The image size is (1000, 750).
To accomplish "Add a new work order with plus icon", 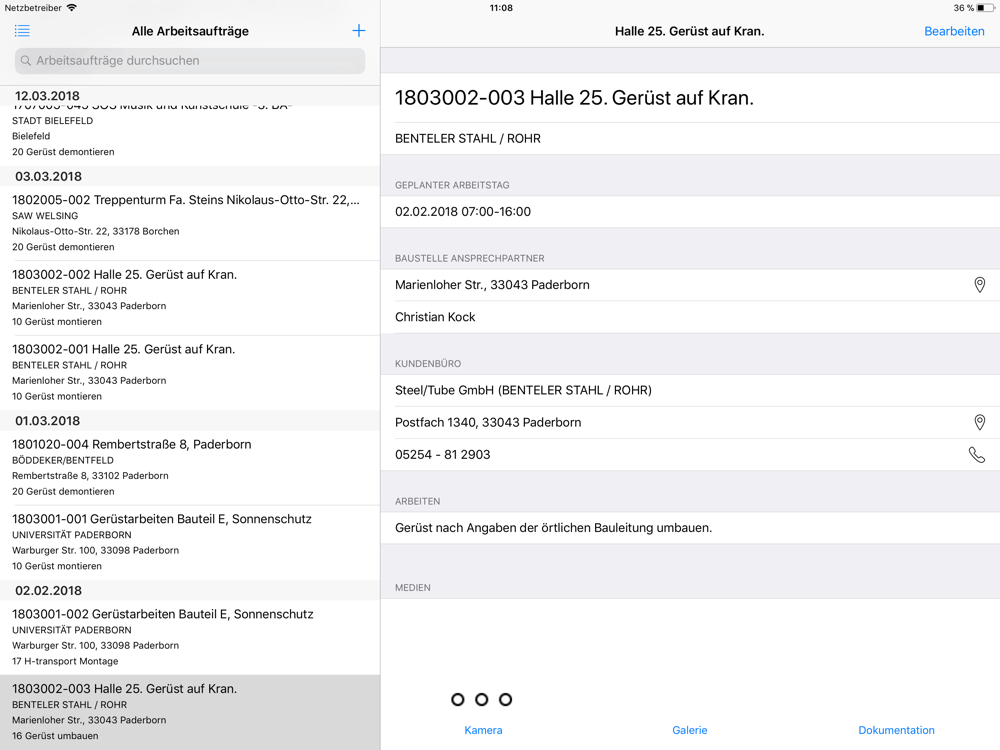I will point(359,31).
